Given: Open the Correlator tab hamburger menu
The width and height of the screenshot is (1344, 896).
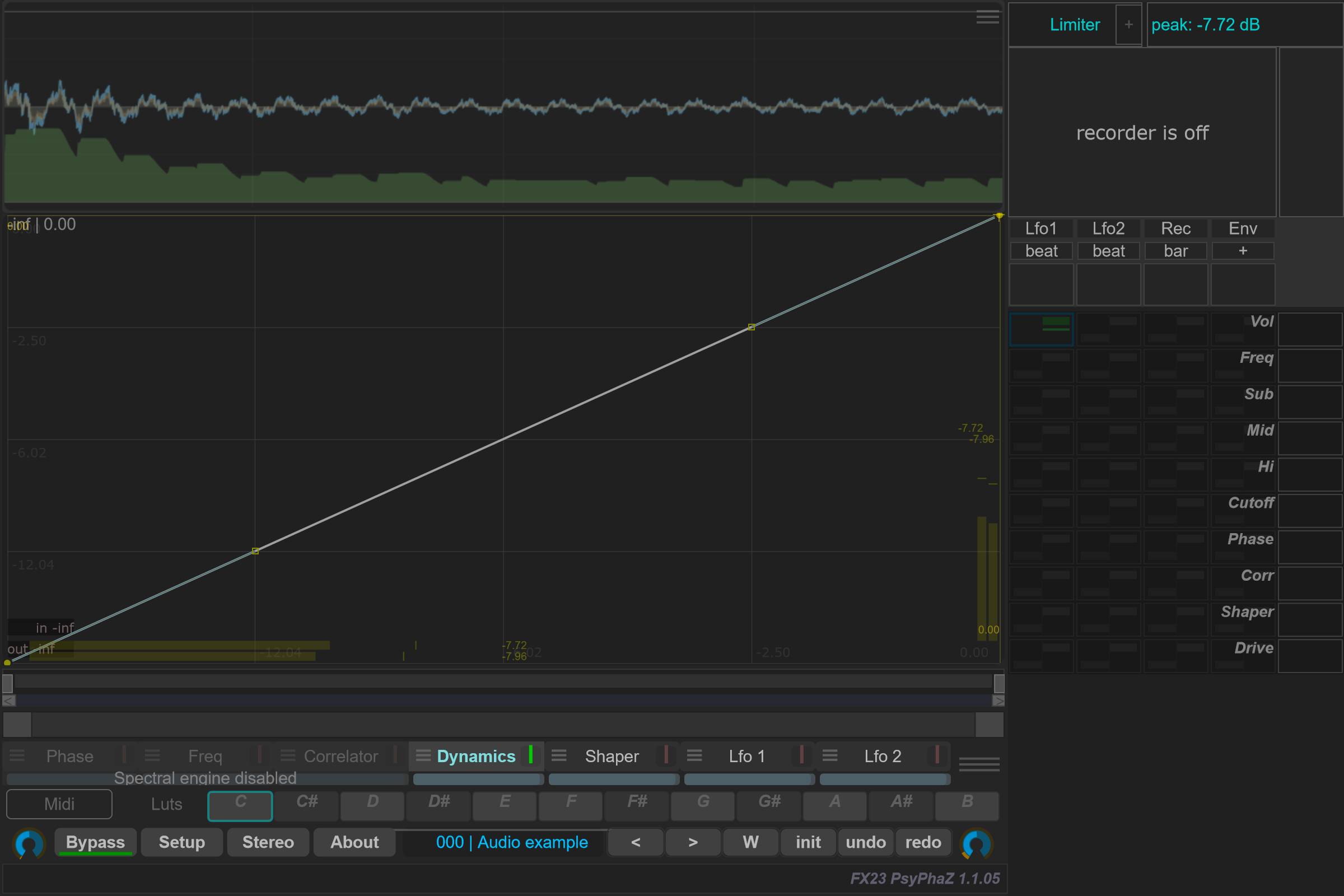Looking at the screenshot, I should point(288,755).
